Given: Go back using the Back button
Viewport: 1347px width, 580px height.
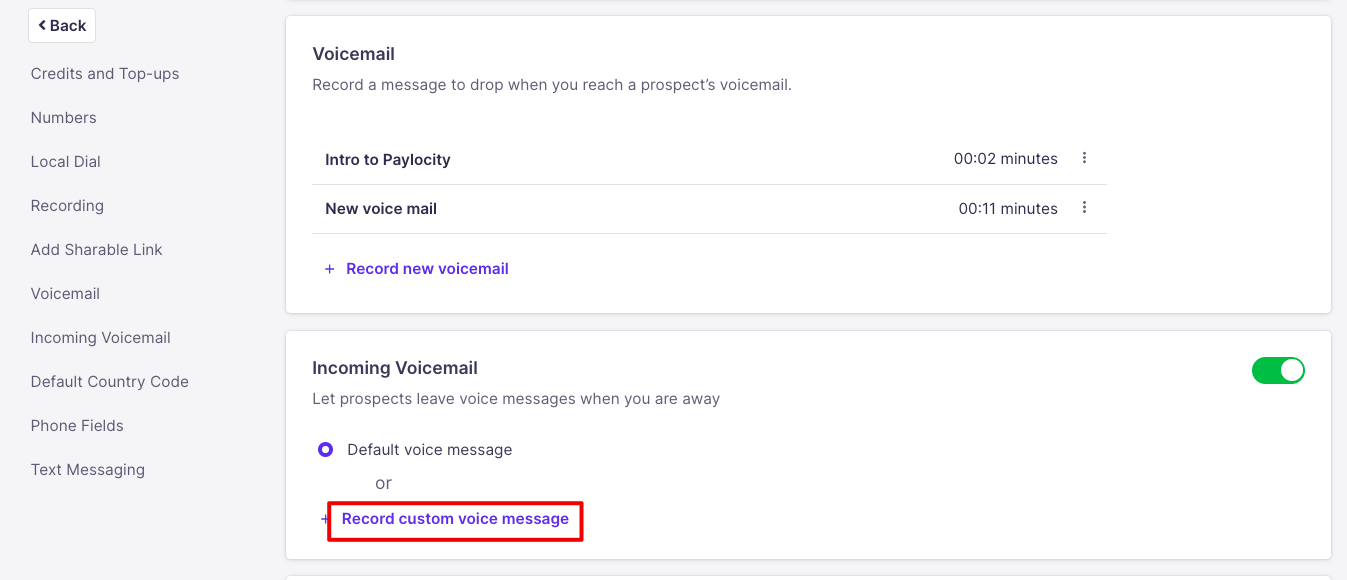Looking at the screenshot, I should [62, 26].
